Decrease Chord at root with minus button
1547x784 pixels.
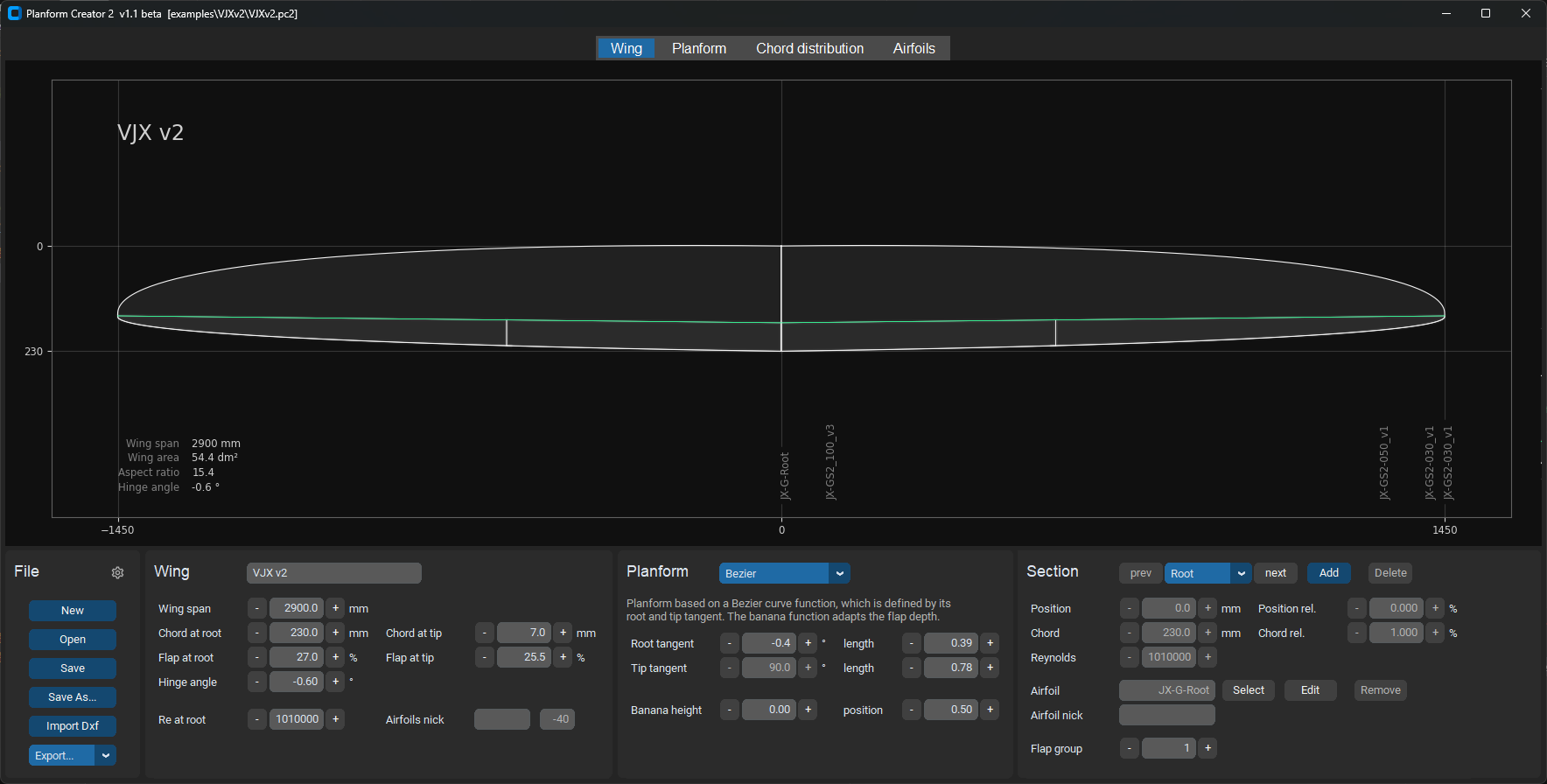click(x=257, y=633)
